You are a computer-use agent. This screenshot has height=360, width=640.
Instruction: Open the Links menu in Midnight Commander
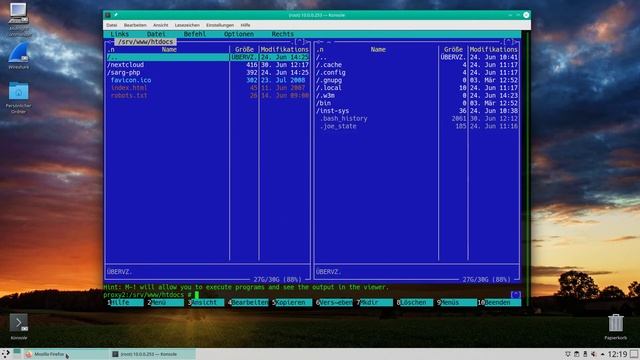pos(120,34)
